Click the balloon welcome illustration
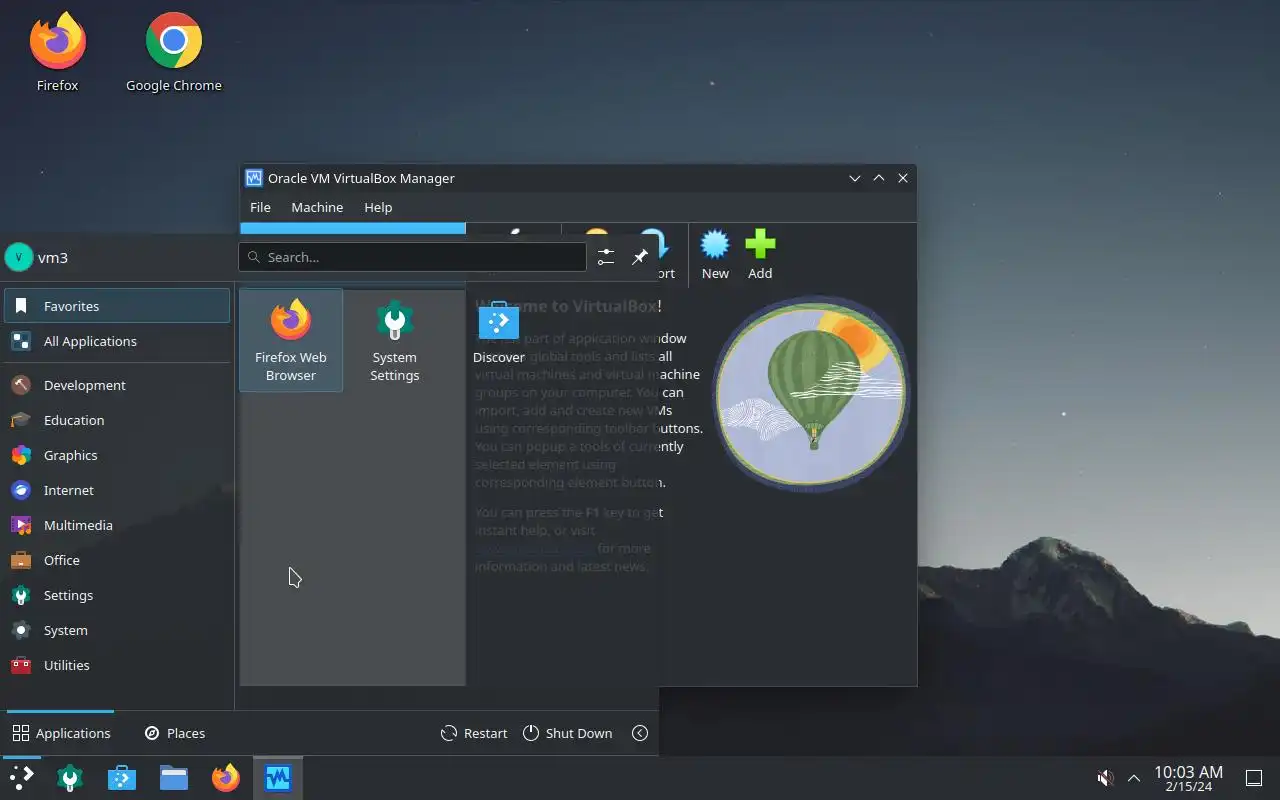This screenshot has height=800, width=1280. coord(810,392)
